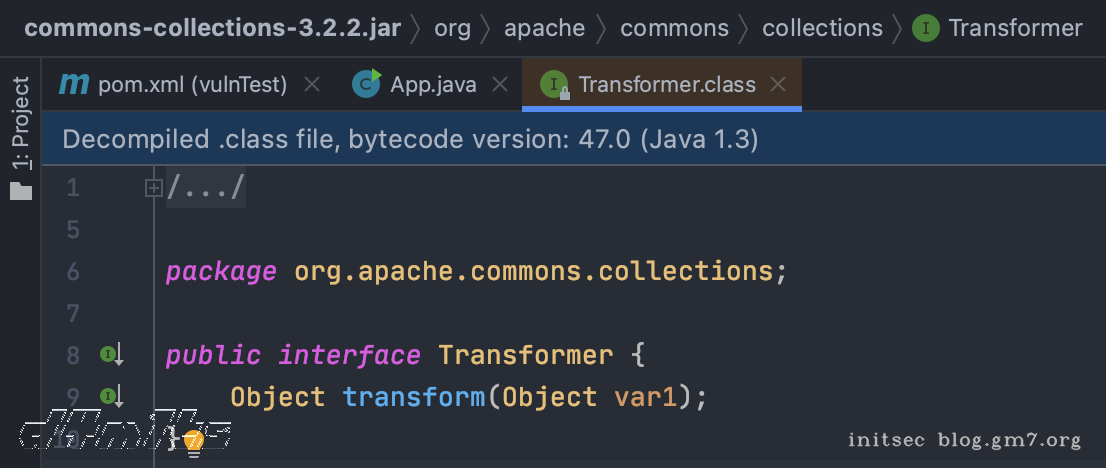Click the implemented-interface gutter icon on line 8
The height and width of the screenshot is (468, 1106).
[x=109, y=354]
